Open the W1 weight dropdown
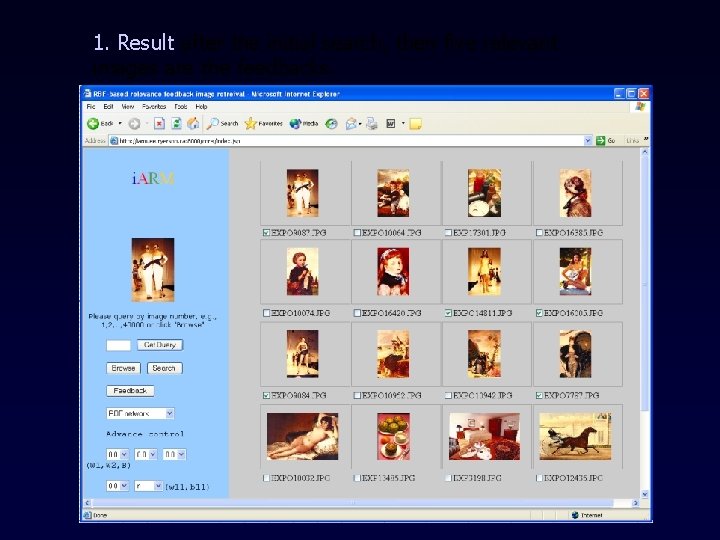Screen dimensions: 720x540 [118, 454]
